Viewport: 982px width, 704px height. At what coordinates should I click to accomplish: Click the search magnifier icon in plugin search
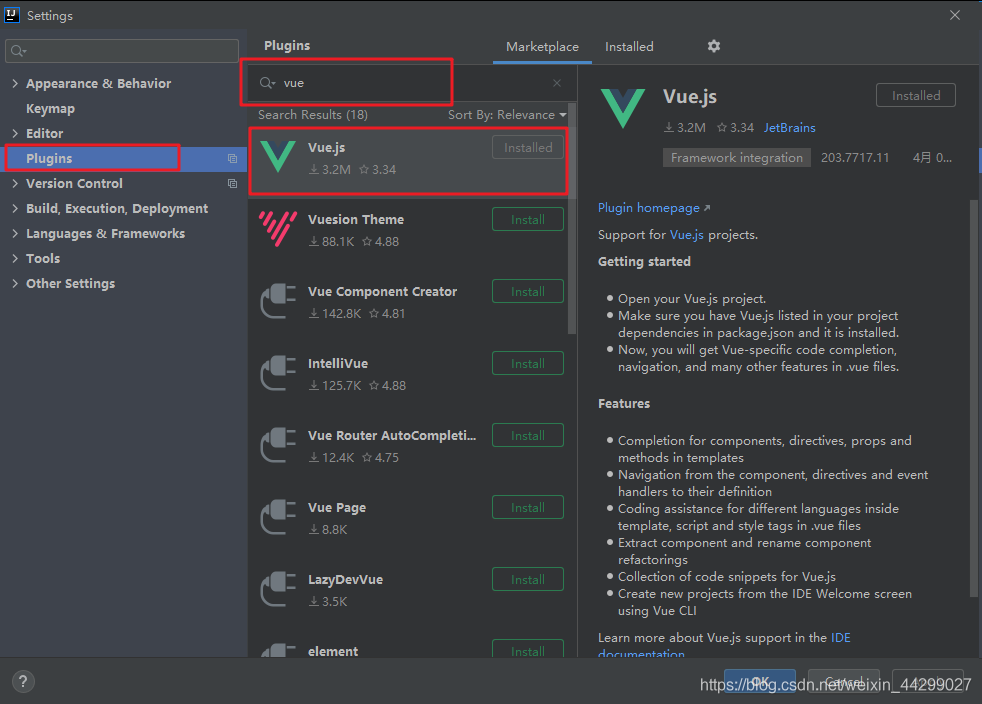267,83
